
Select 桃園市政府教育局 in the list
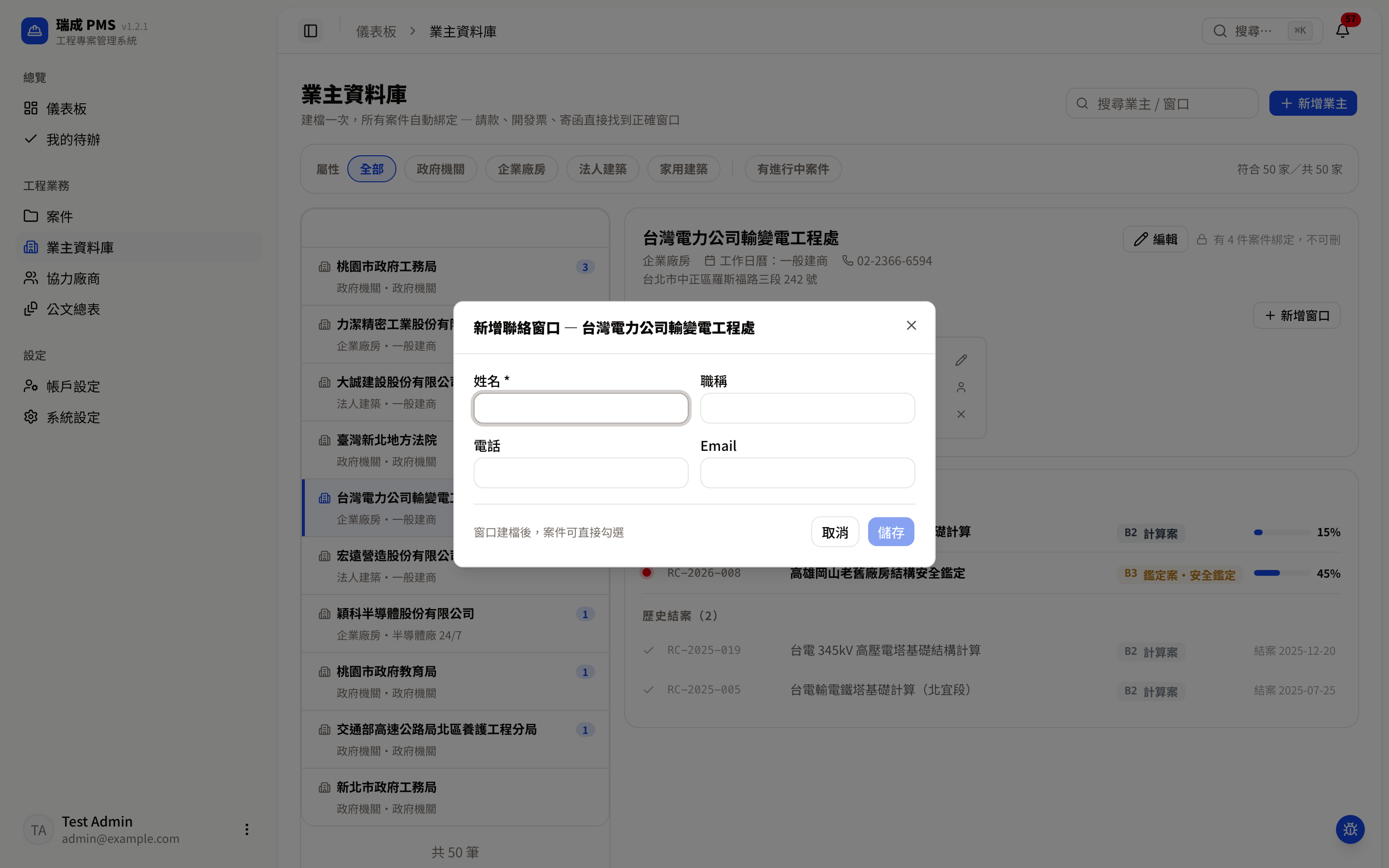(455, 681)
